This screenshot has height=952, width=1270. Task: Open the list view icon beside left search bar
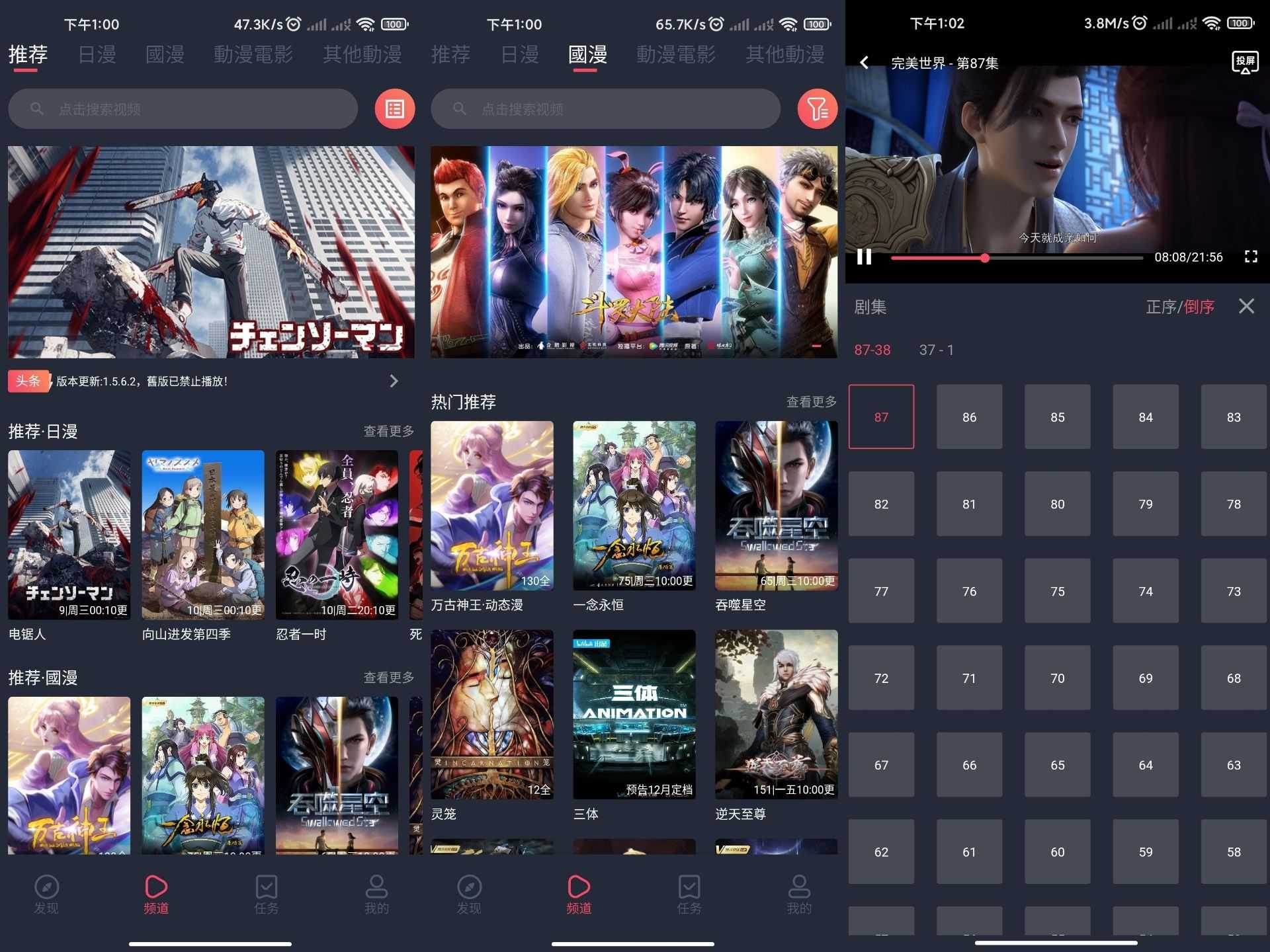395,109
